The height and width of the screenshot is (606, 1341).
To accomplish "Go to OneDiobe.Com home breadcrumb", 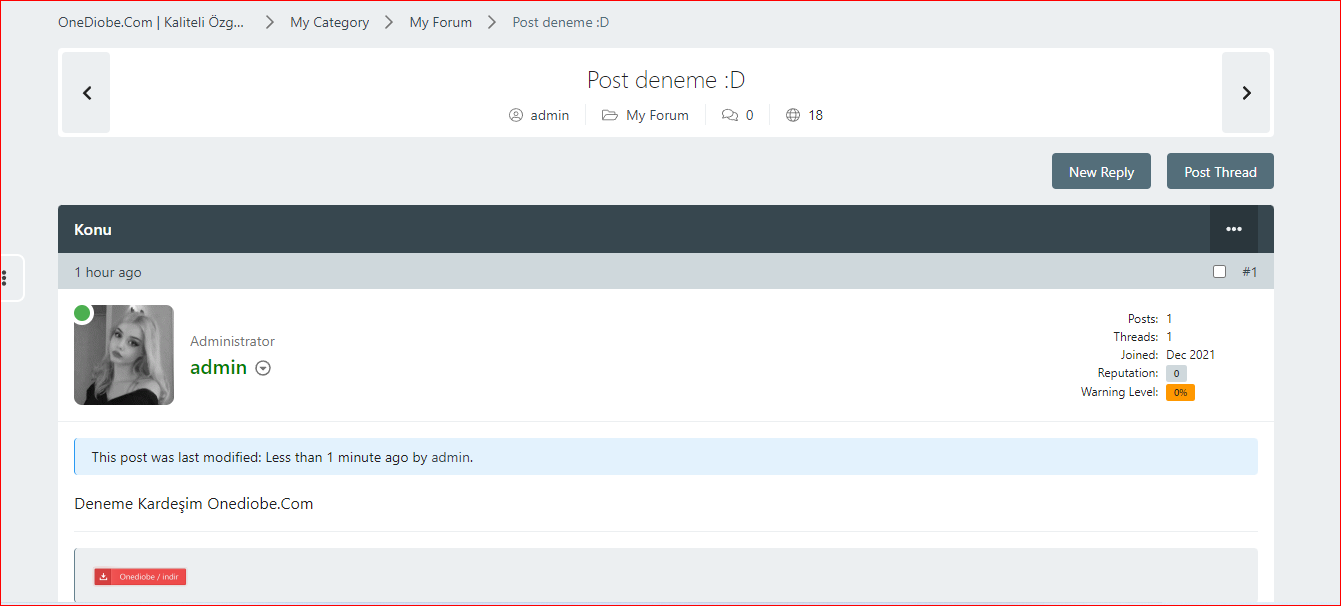I will pos(151,22).
